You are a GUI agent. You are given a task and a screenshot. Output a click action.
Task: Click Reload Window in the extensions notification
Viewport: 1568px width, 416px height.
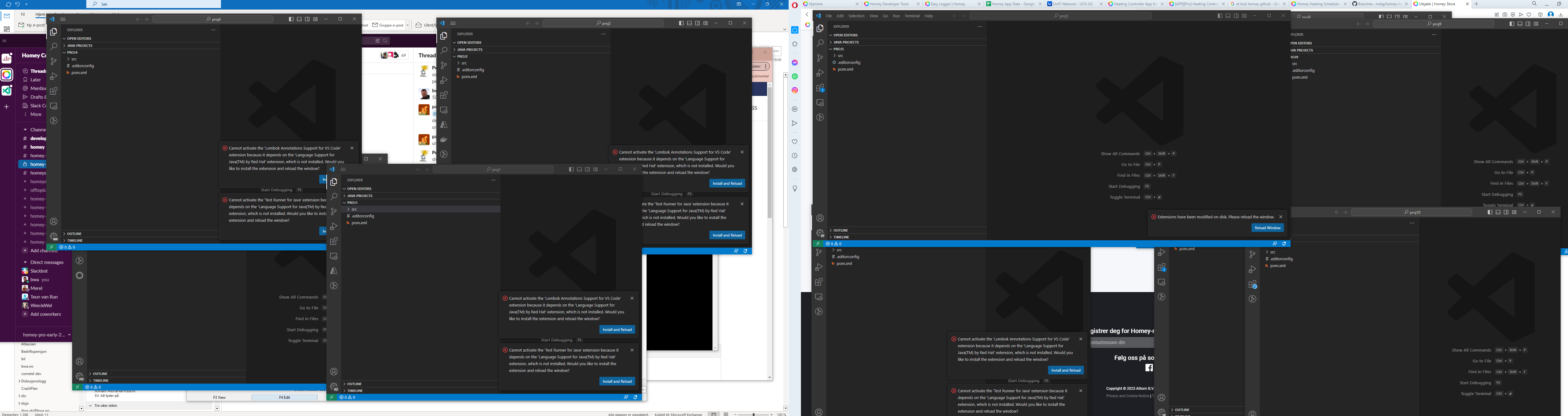(x=1267, y=227)
